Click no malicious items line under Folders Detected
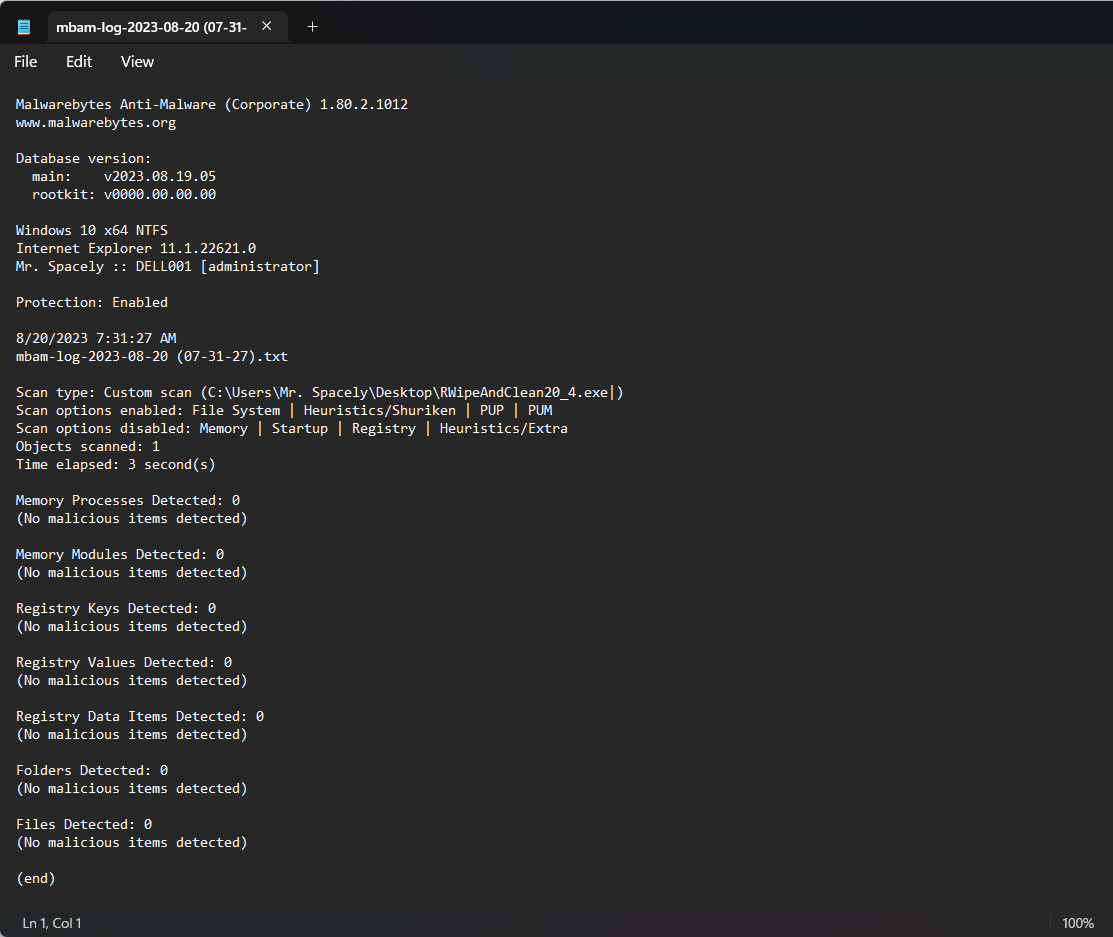1113x937 pixels. [131, 789]
